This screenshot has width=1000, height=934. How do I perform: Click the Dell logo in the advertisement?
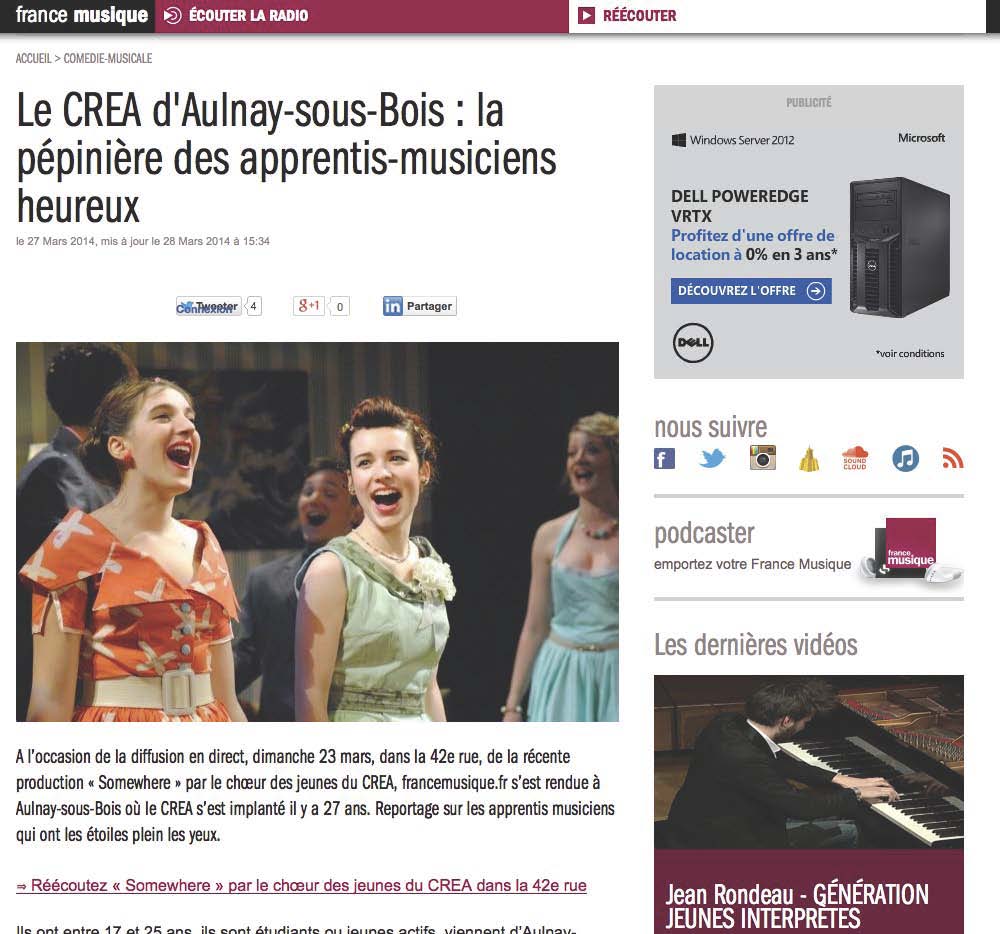pos(693,342)
